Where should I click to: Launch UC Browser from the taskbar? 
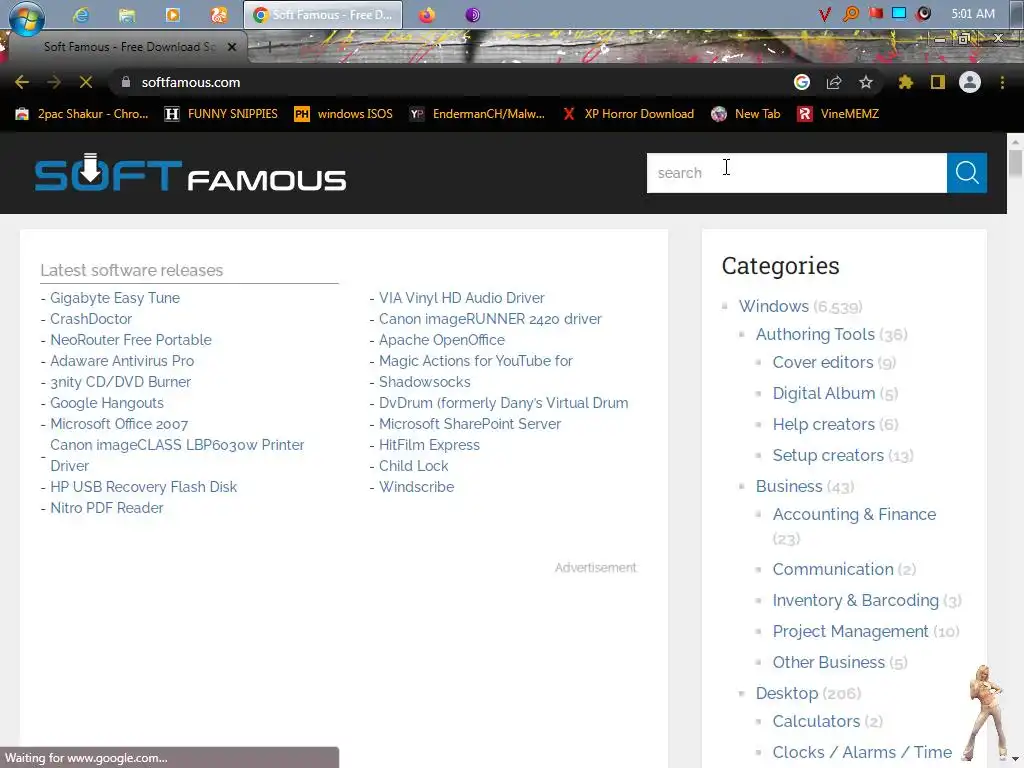point(219,14)
